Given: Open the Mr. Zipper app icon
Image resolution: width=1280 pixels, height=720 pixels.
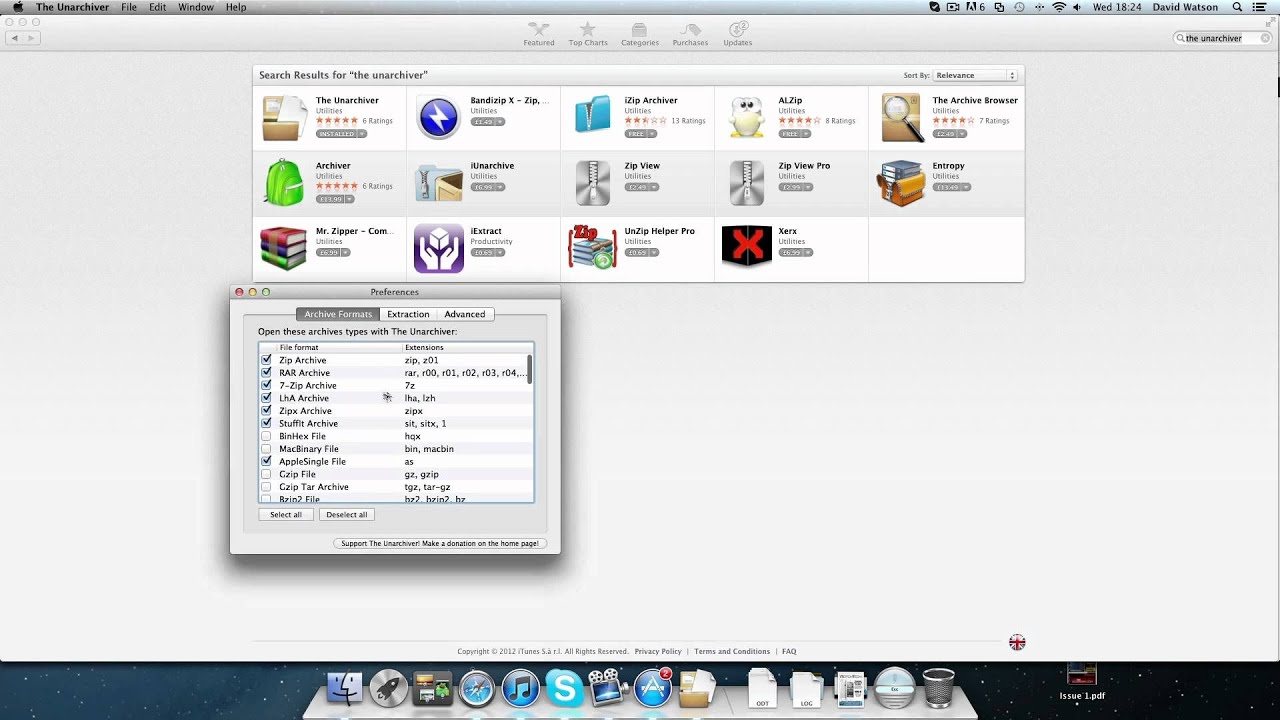Looking at the screenshot, I should pyautogui.click(x=284, y=248).
